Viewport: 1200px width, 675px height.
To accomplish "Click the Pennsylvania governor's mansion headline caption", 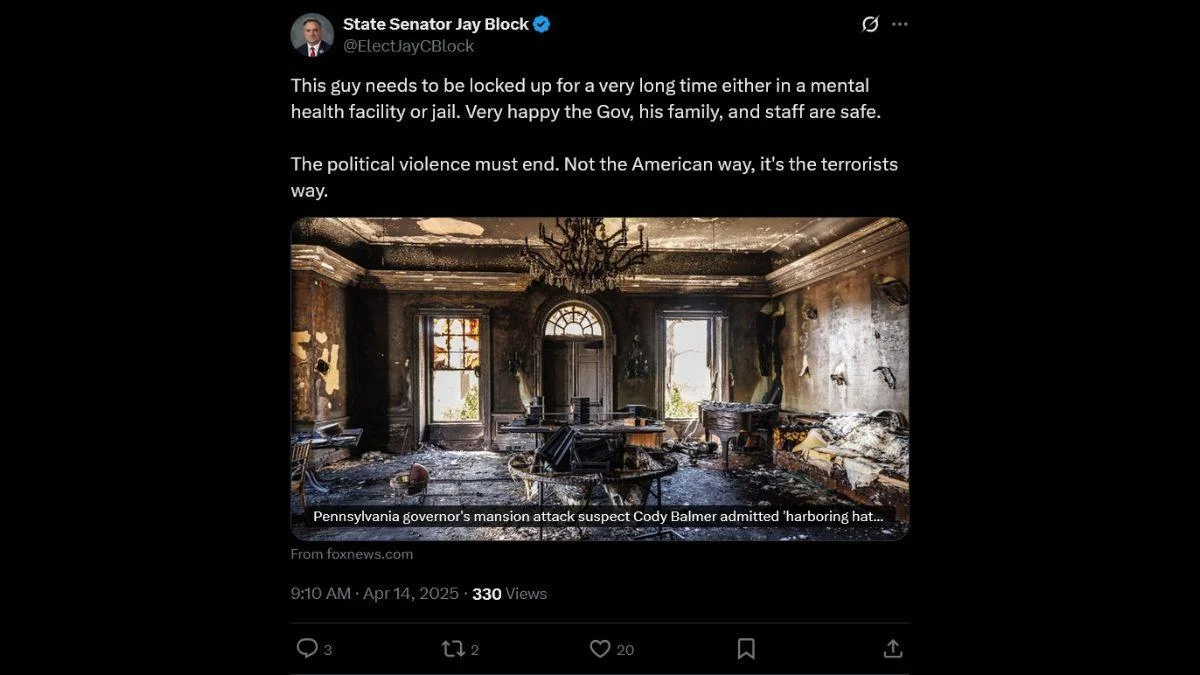I will click(x=598, y=516).
